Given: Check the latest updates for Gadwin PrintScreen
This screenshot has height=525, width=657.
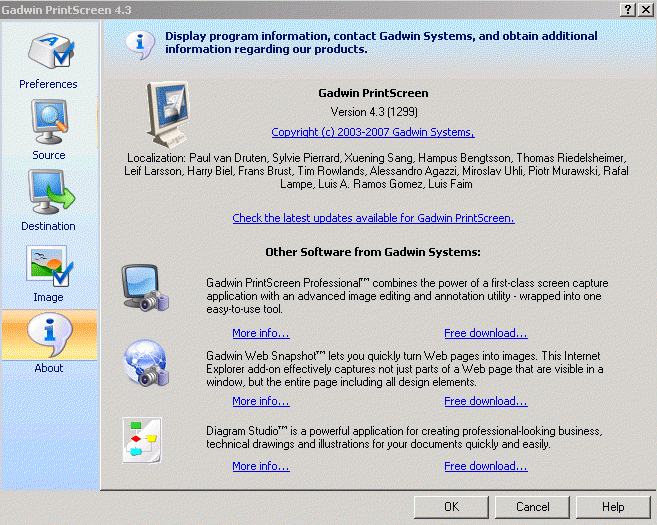Looking at the screenshot, I should pos(373,218).
